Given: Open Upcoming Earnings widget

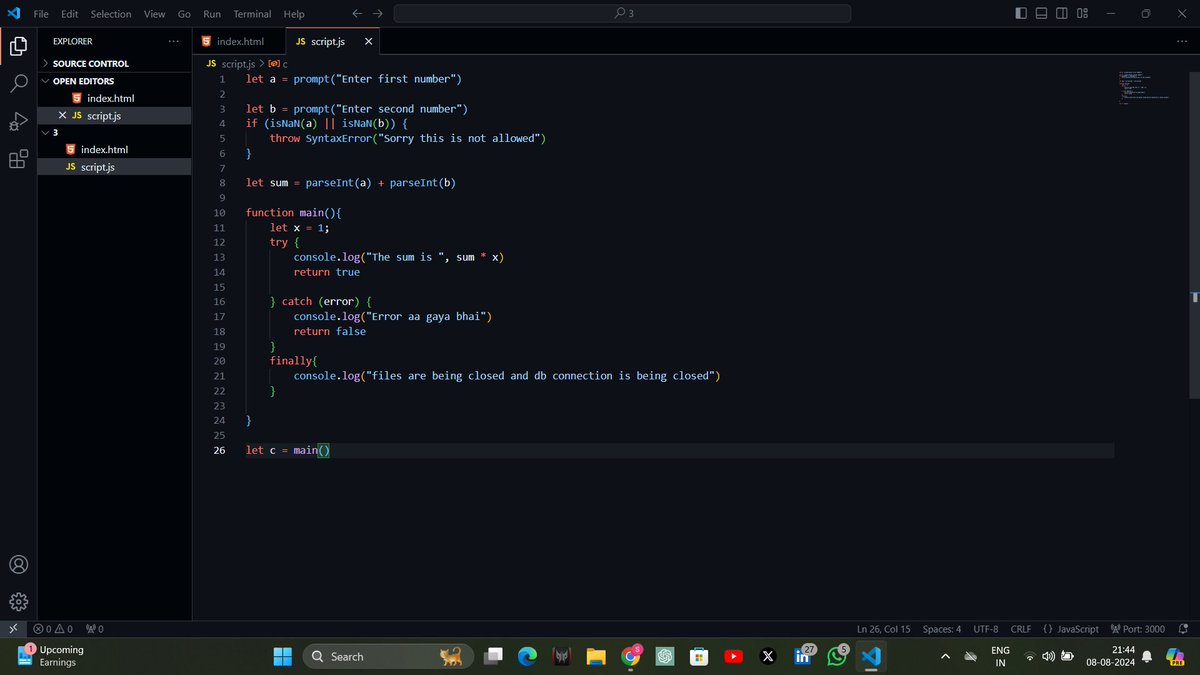Looking at the screenshot, I should point(50,656).
